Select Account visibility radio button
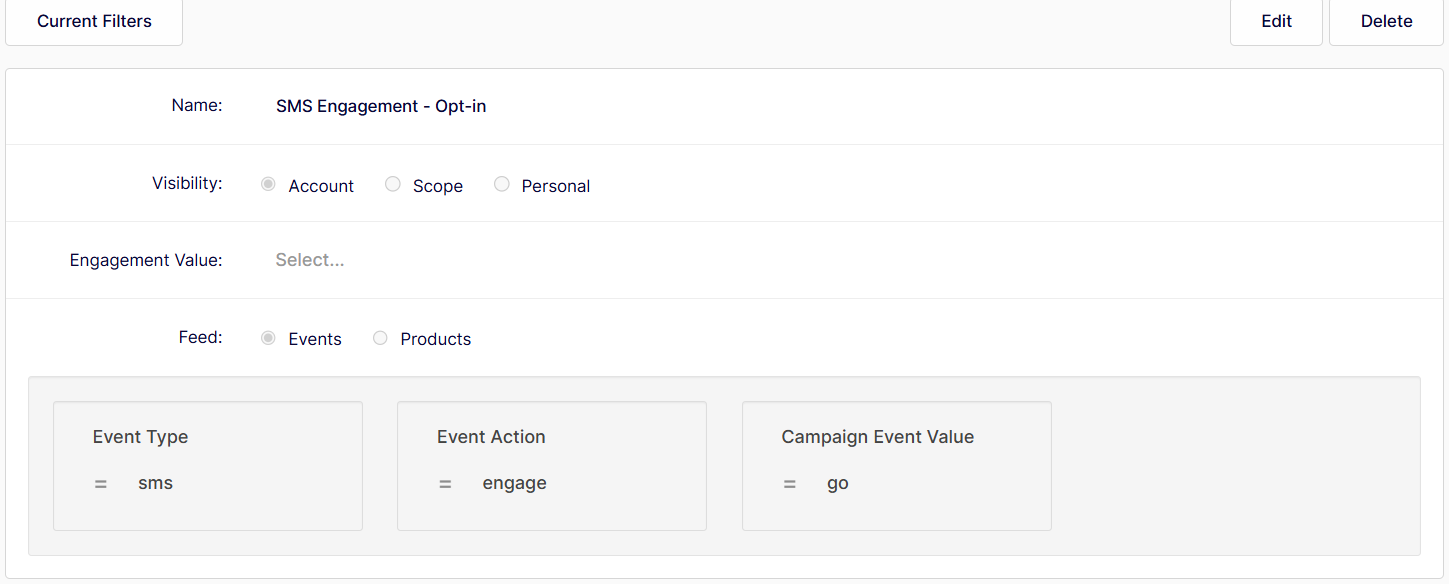Screen dimensions: 1449x584 coord(268,184)
